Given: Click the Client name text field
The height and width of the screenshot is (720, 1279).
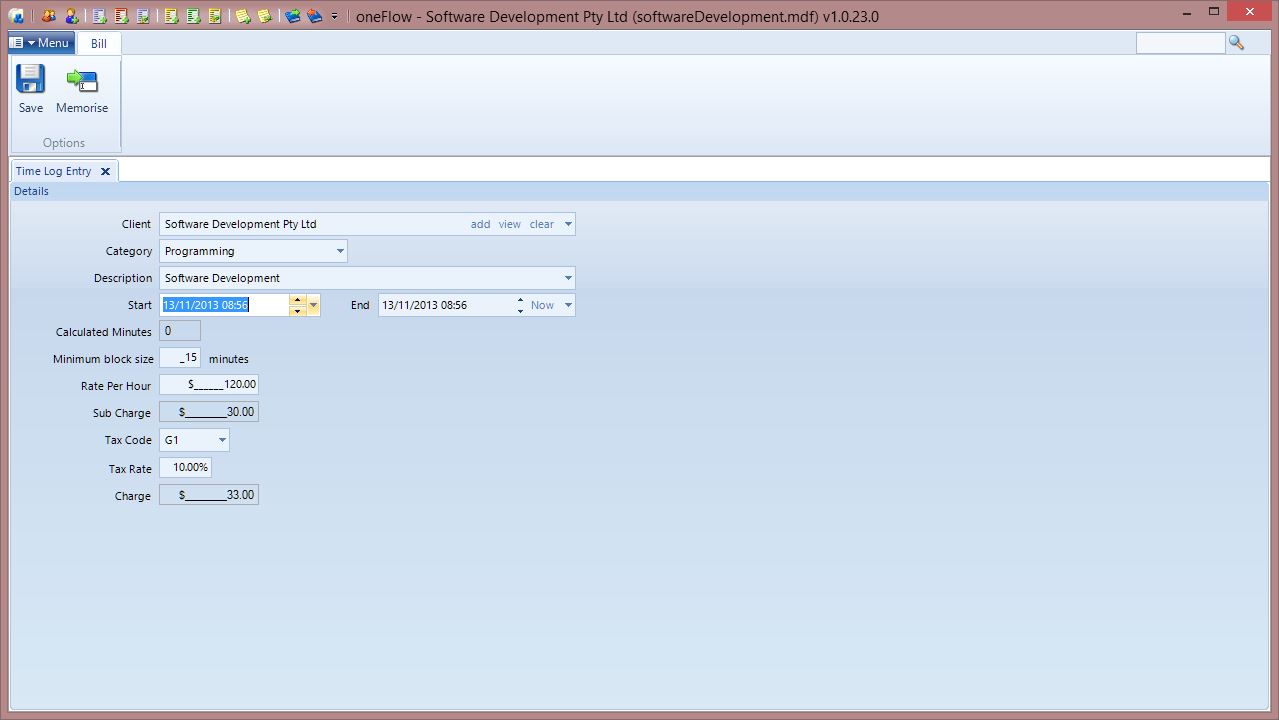Looking at the screenshot, I should [x=312, y=224].
